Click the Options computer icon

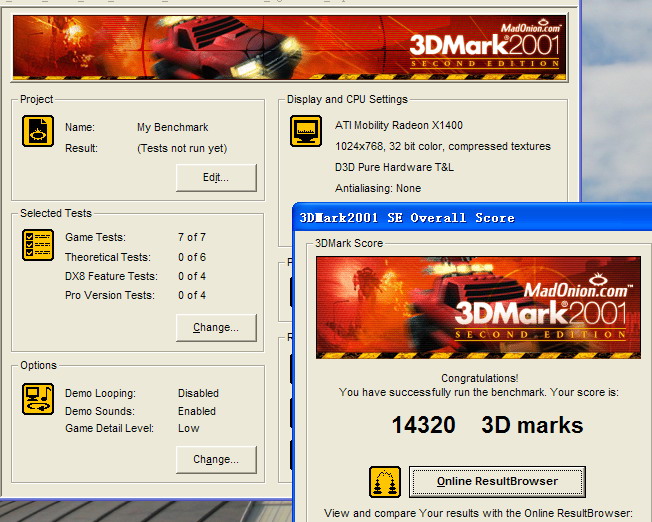[38, 399]
